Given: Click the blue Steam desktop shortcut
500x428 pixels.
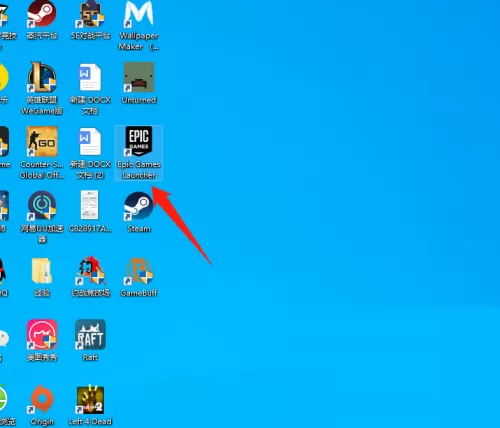Looking at the screenshot, I should point(139,206).
